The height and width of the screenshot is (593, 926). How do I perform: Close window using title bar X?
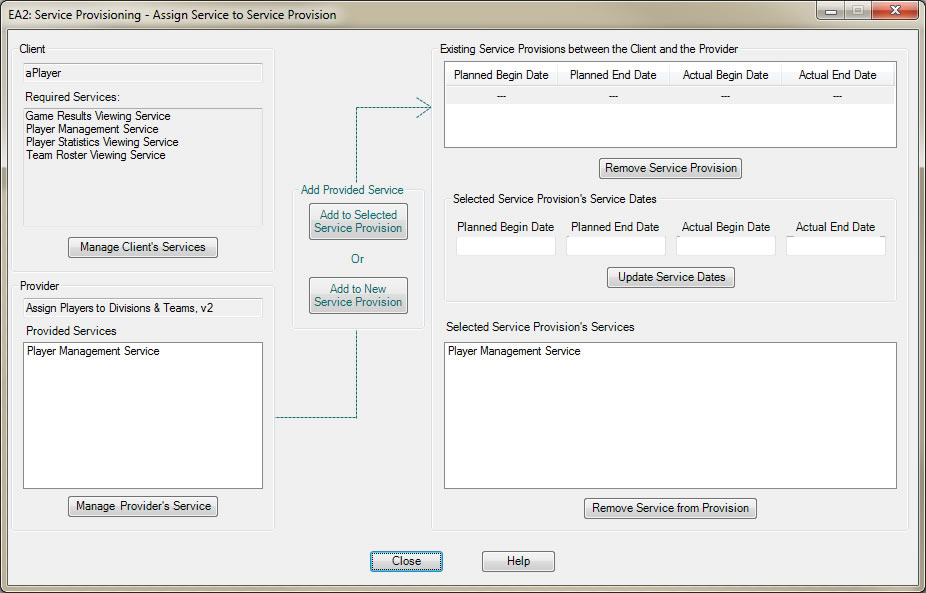point(895,11)
